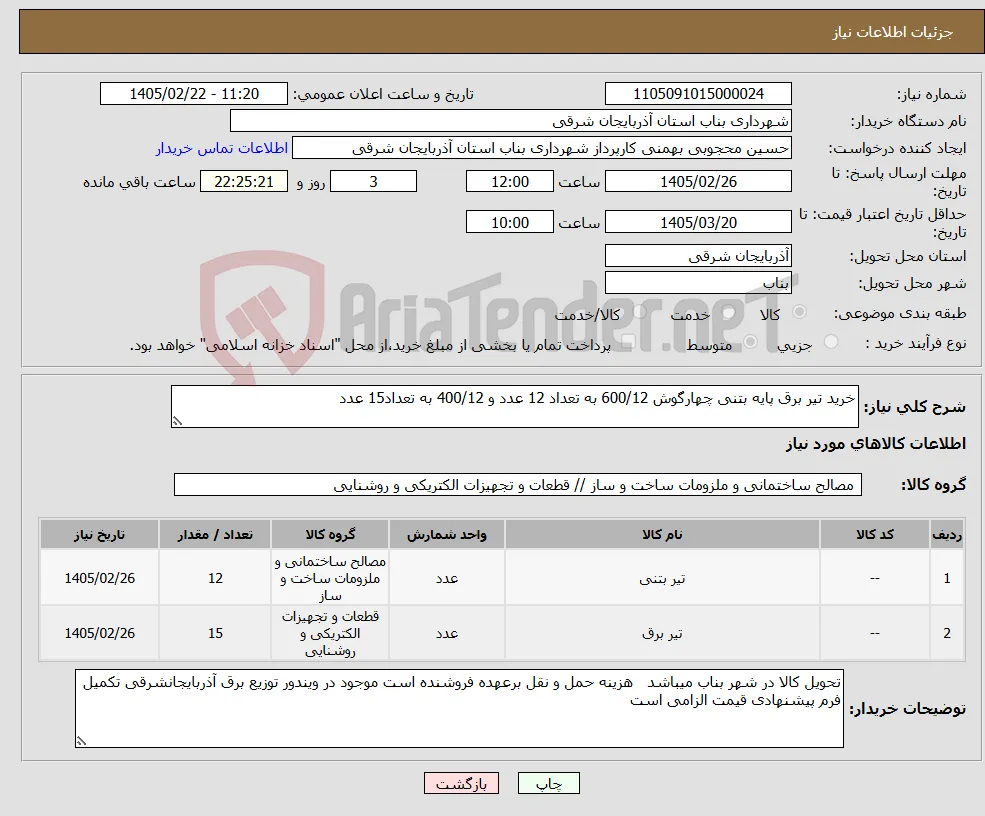The width and height of the screenshot is (985, 816).
Task: Click the price validity date 1405/03/20 field
Action: click(x=698, y=222)
